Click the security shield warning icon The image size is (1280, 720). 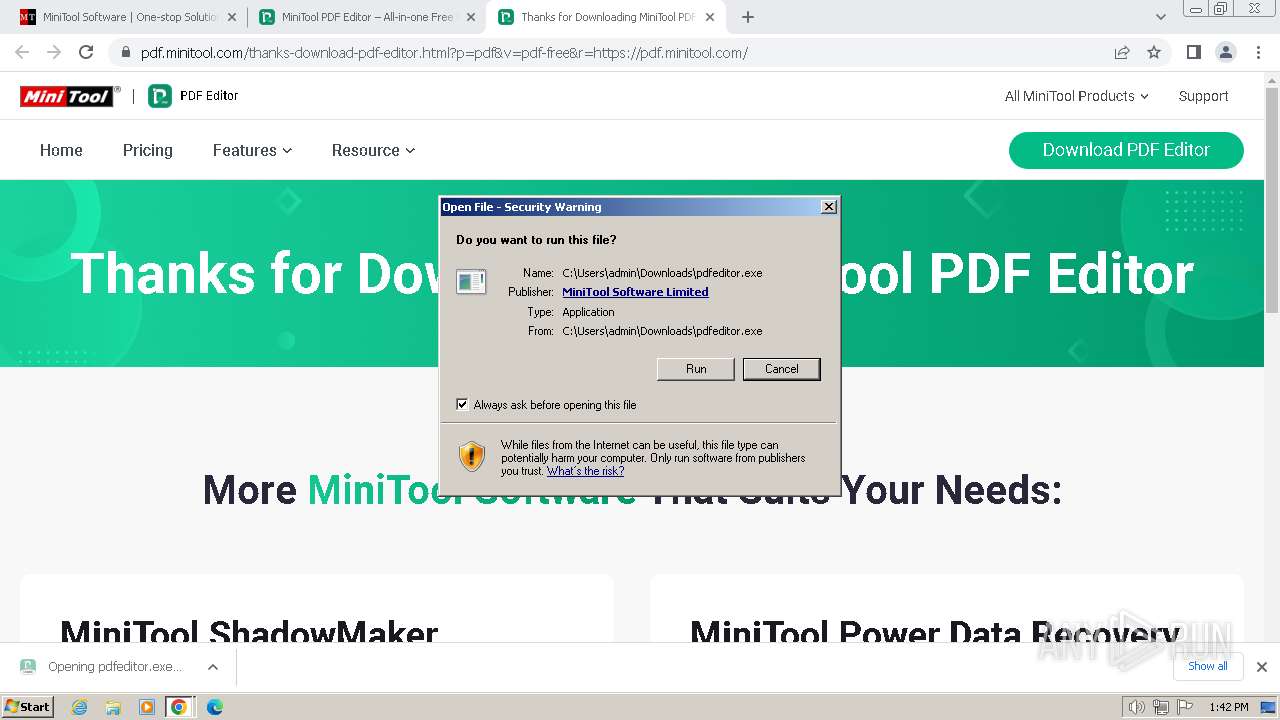472,456
